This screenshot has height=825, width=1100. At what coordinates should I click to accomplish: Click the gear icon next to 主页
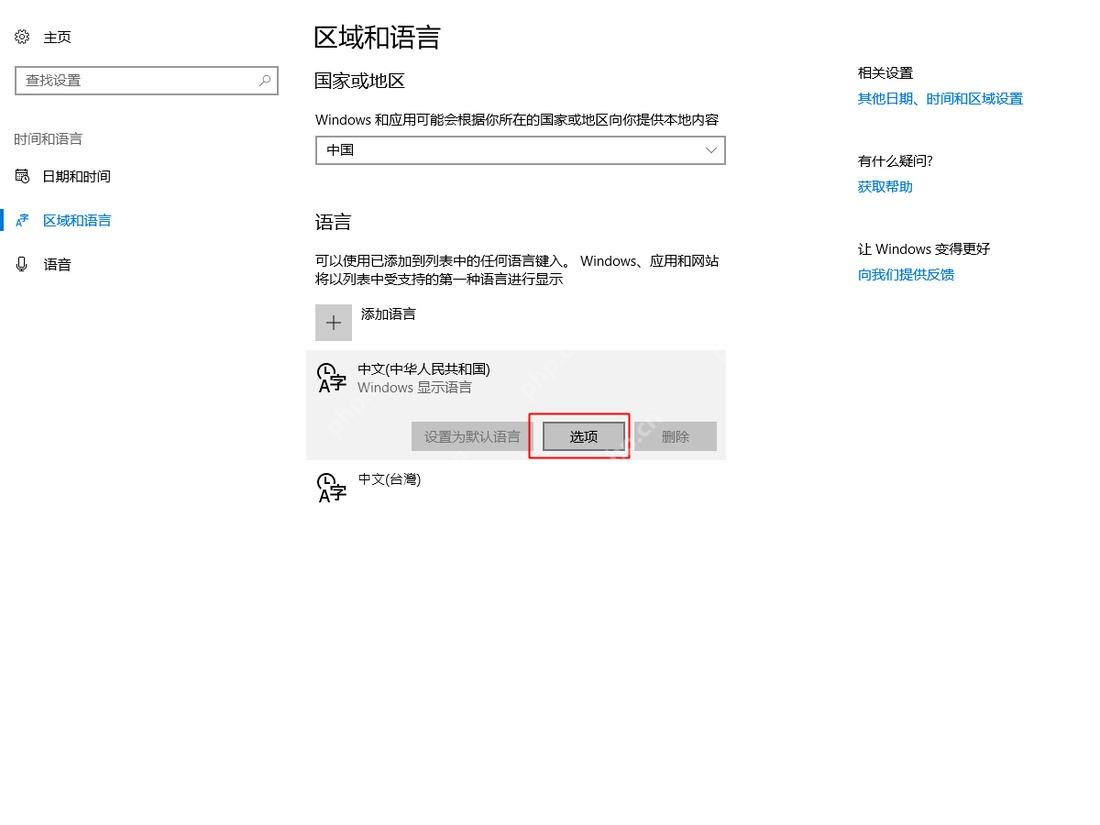tap(22, 36)
